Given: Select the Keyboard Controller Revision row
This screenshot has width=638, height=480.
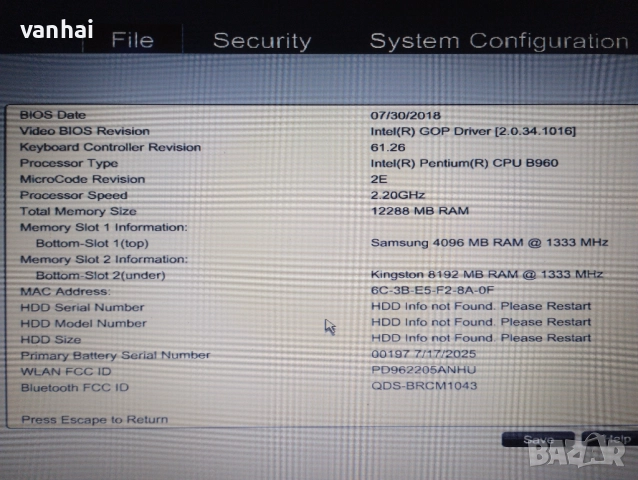Looking at the screenshot, I should click(x=110, y=147).
